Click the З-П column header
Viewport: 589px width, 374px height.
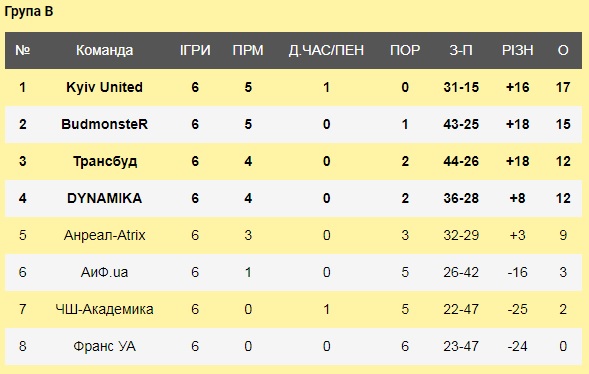click(x=461, y=50)
